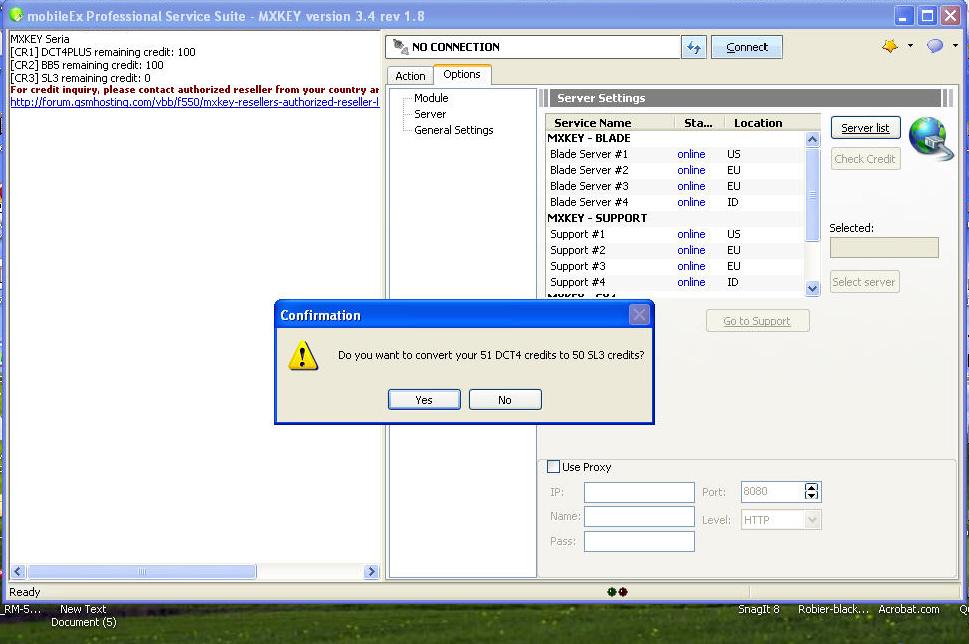The height and width of the screenshot is (644, 969).
Task: Open the dropdown arrow beside the chat bubble
Action: 955,46
